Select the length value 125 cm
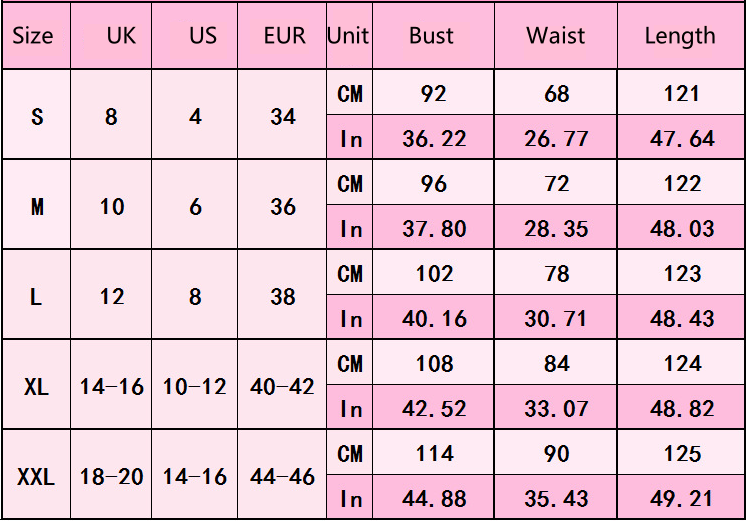748x521 pixels. pyautogui.click(x=682, y=454)
